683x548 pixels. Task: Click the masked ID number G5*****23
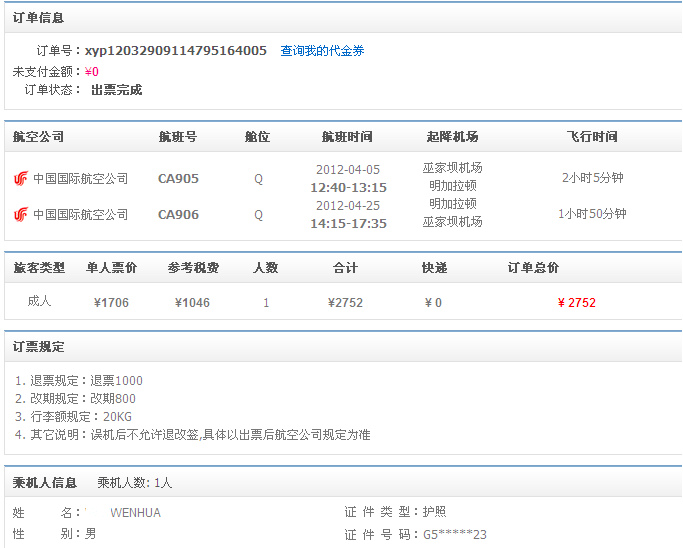[455, 534]
